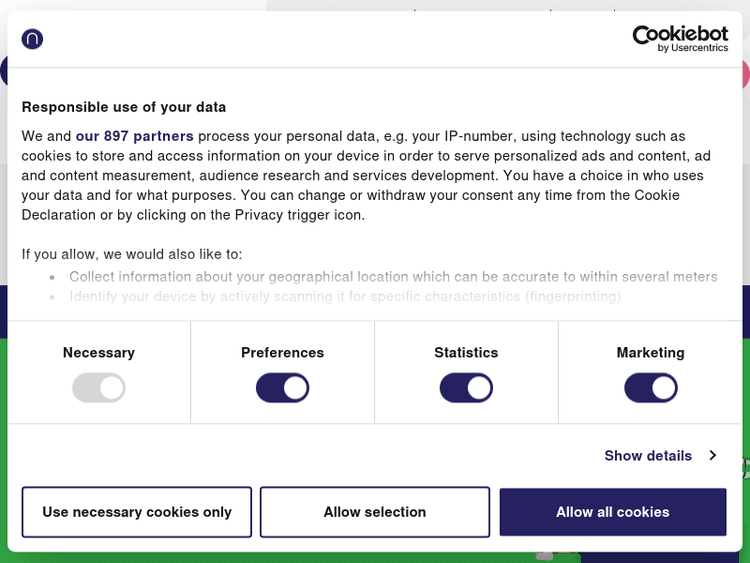This screenshot has width=750, height=563.
Task: Toggle the Necessary cookies switch
Action: tap(99, 388)
